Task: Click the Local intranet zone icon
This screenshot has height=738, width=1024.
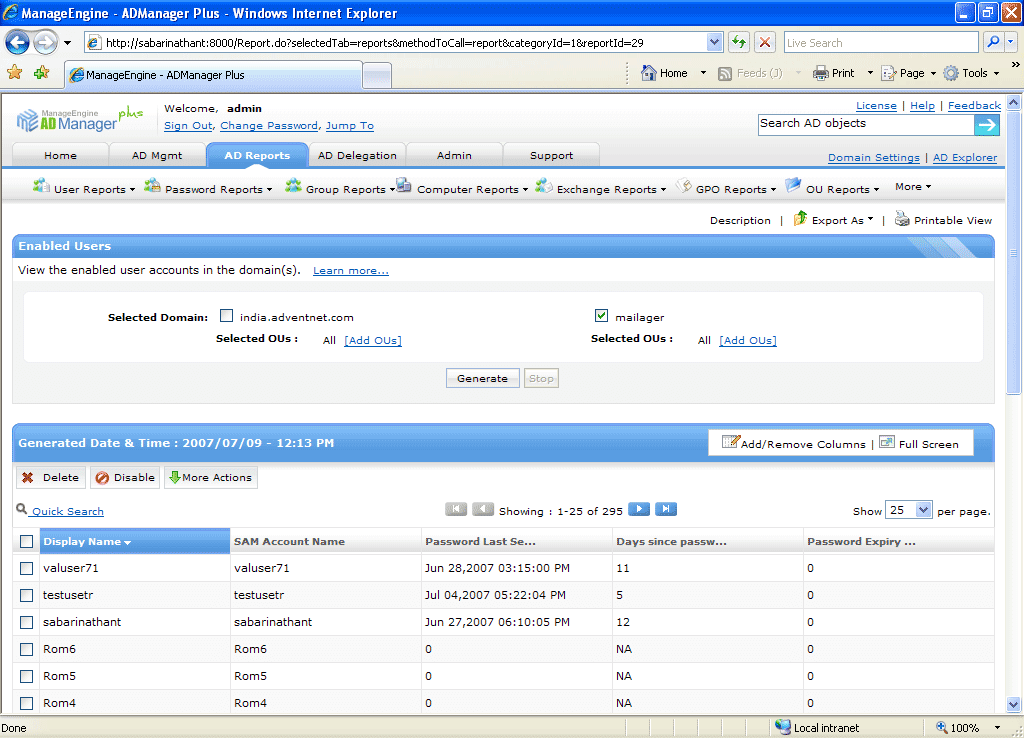Action: tap(782, 727)
